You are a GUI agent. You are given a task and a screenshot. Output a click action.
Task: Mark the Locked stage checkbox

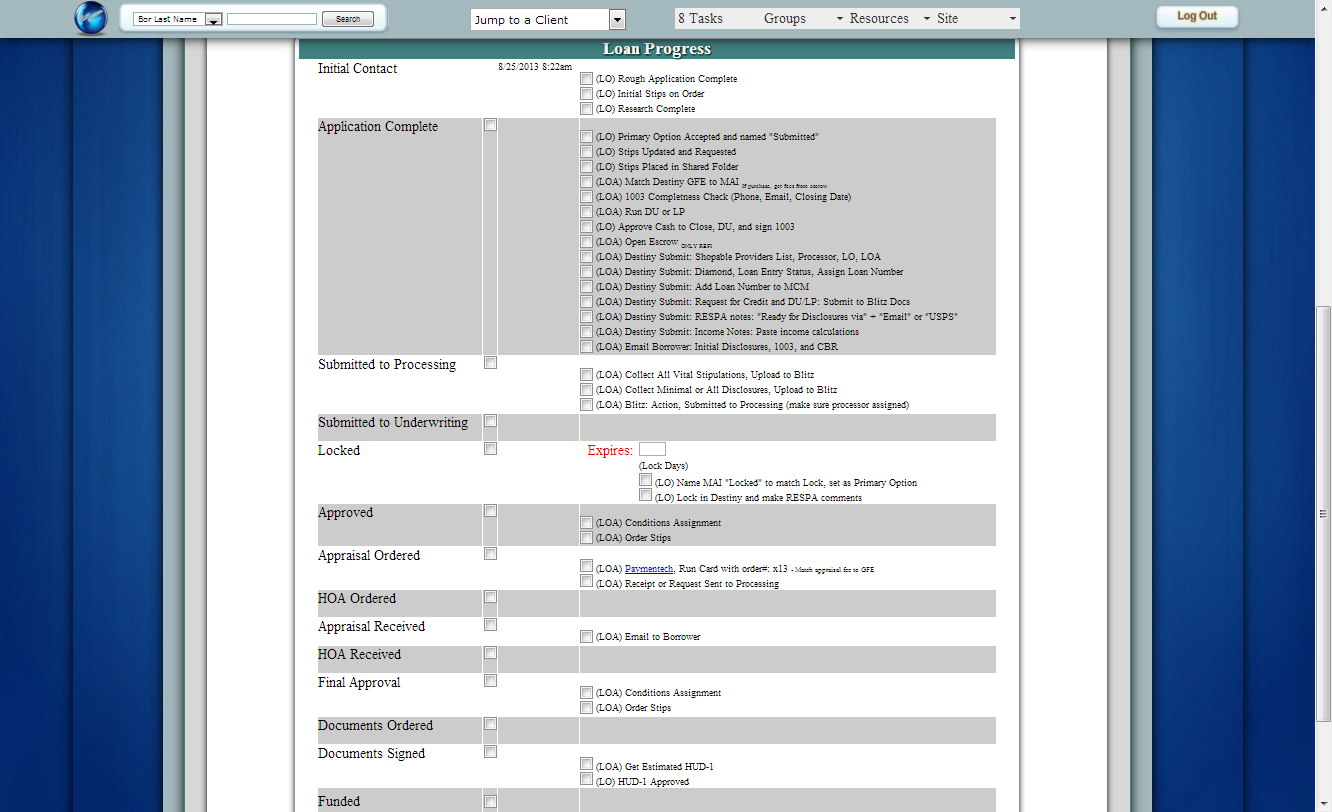click(x=490, y=449)
